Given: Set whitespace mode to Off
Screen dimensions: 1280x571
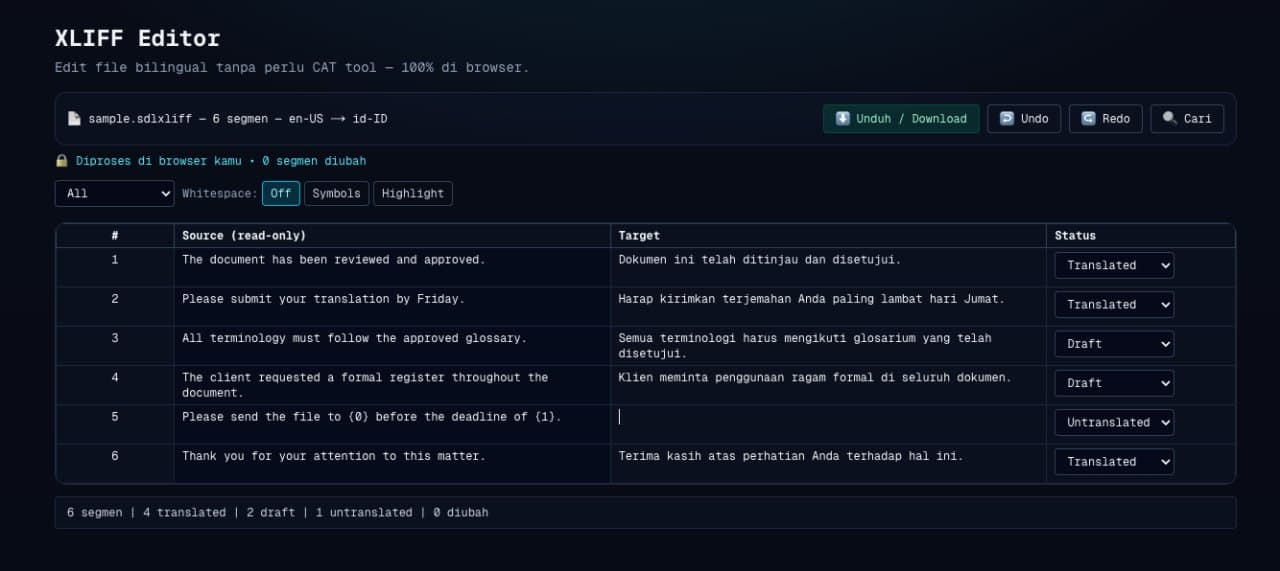Looking at the screenshot, I should coord(281,193).
